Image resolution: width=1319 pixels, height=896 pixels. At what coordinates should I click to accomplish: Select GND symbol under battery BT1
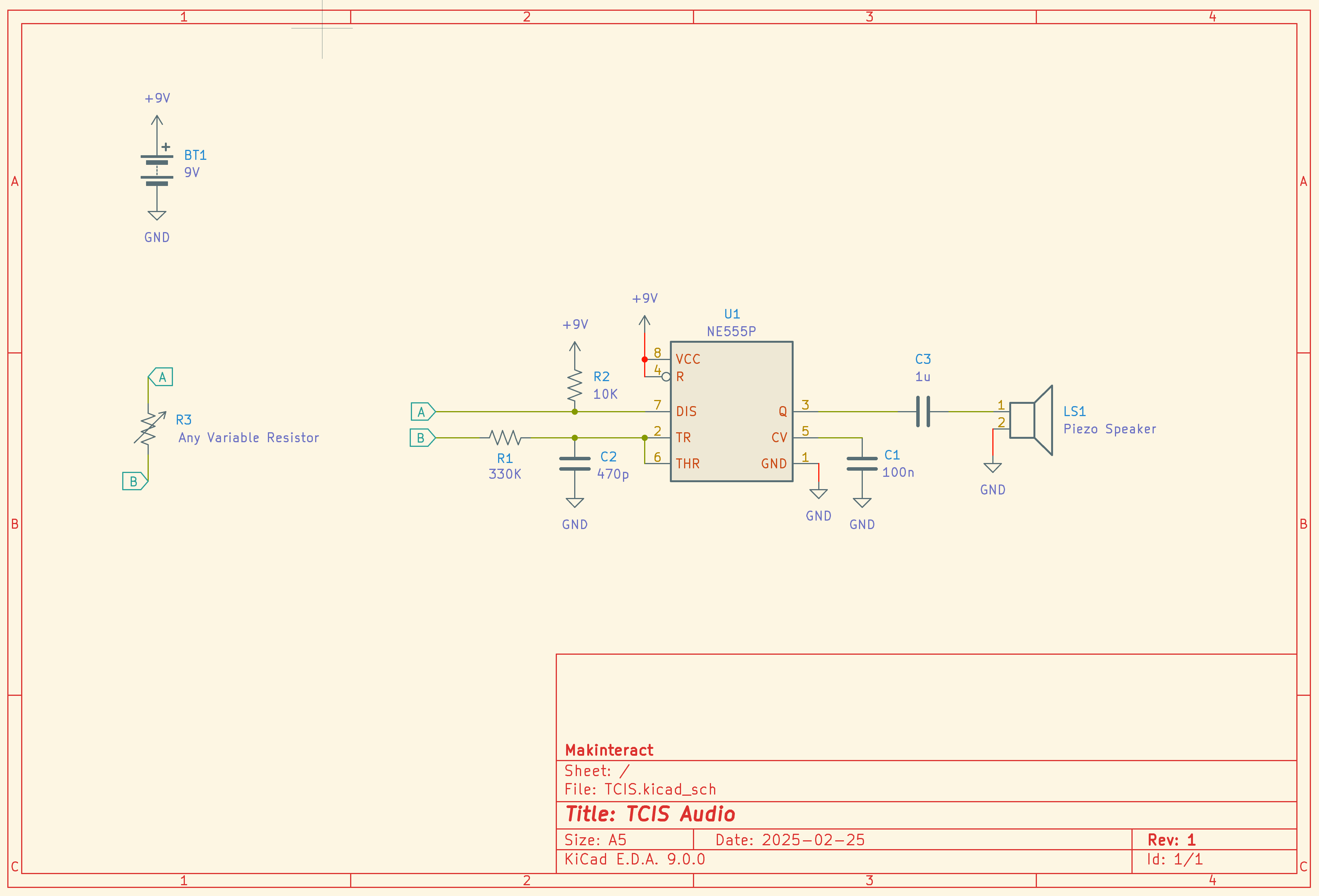157,225
